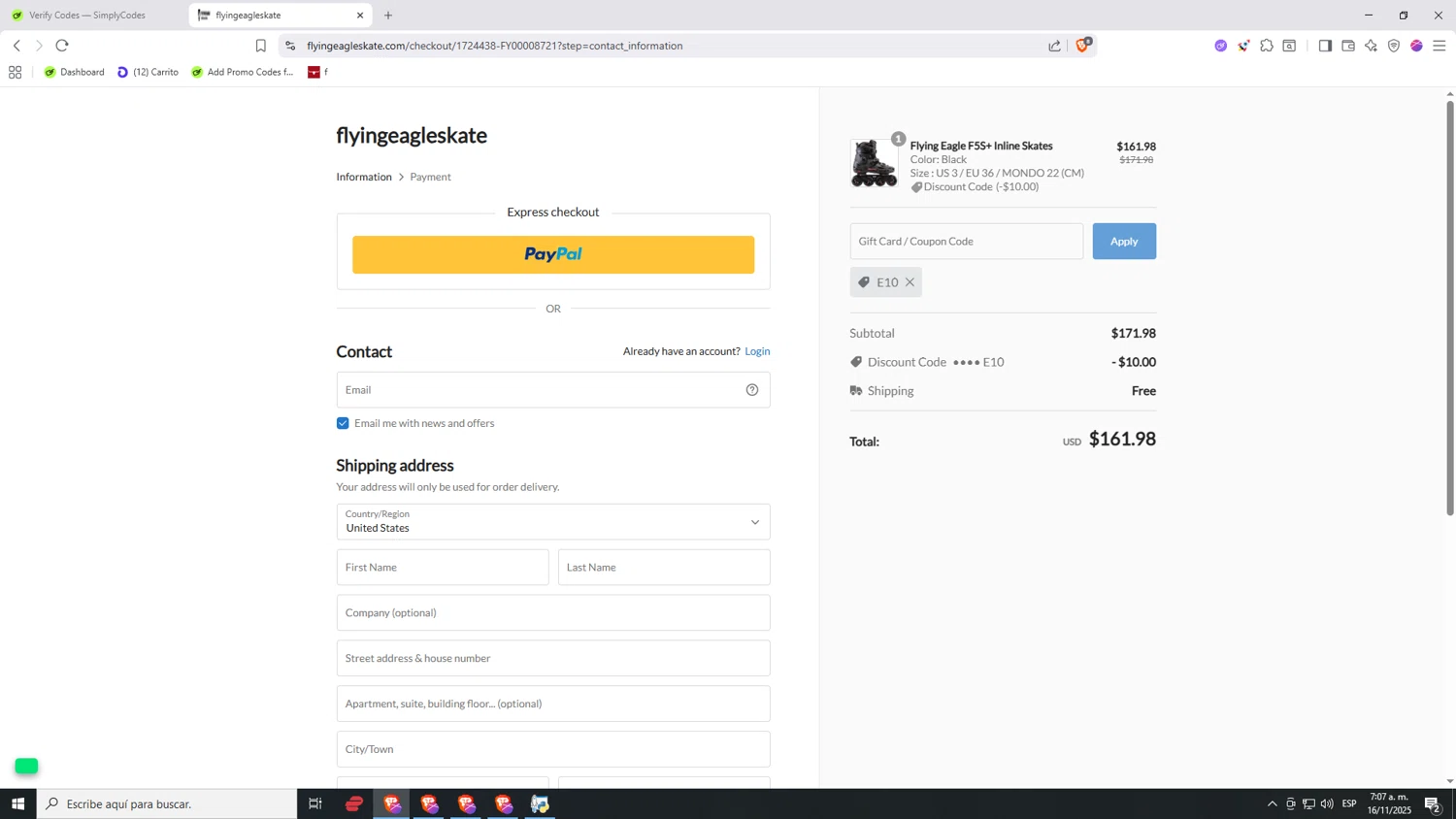Bookmark this page using the bookmark icon
Viewport: 1456px width, 819px height.
(260, 46)
